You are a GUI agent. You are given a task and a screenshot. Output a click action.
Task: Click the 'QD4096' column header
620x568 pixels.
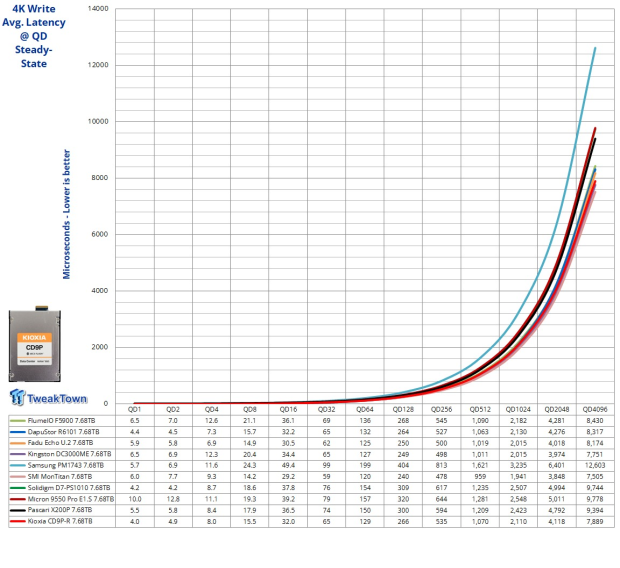[x=595, y=409]
